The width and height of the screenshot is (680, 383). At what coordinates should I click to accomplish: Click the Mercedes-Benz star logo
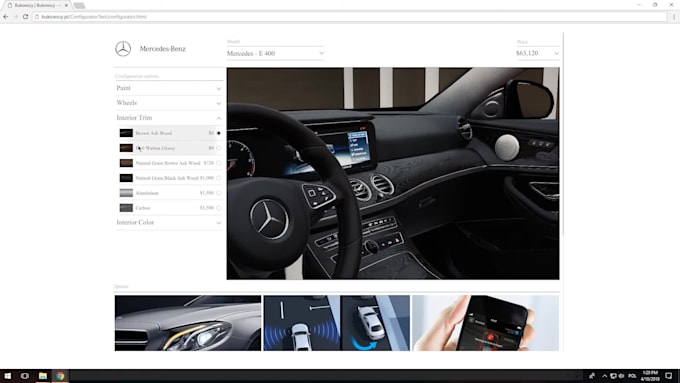123,49
